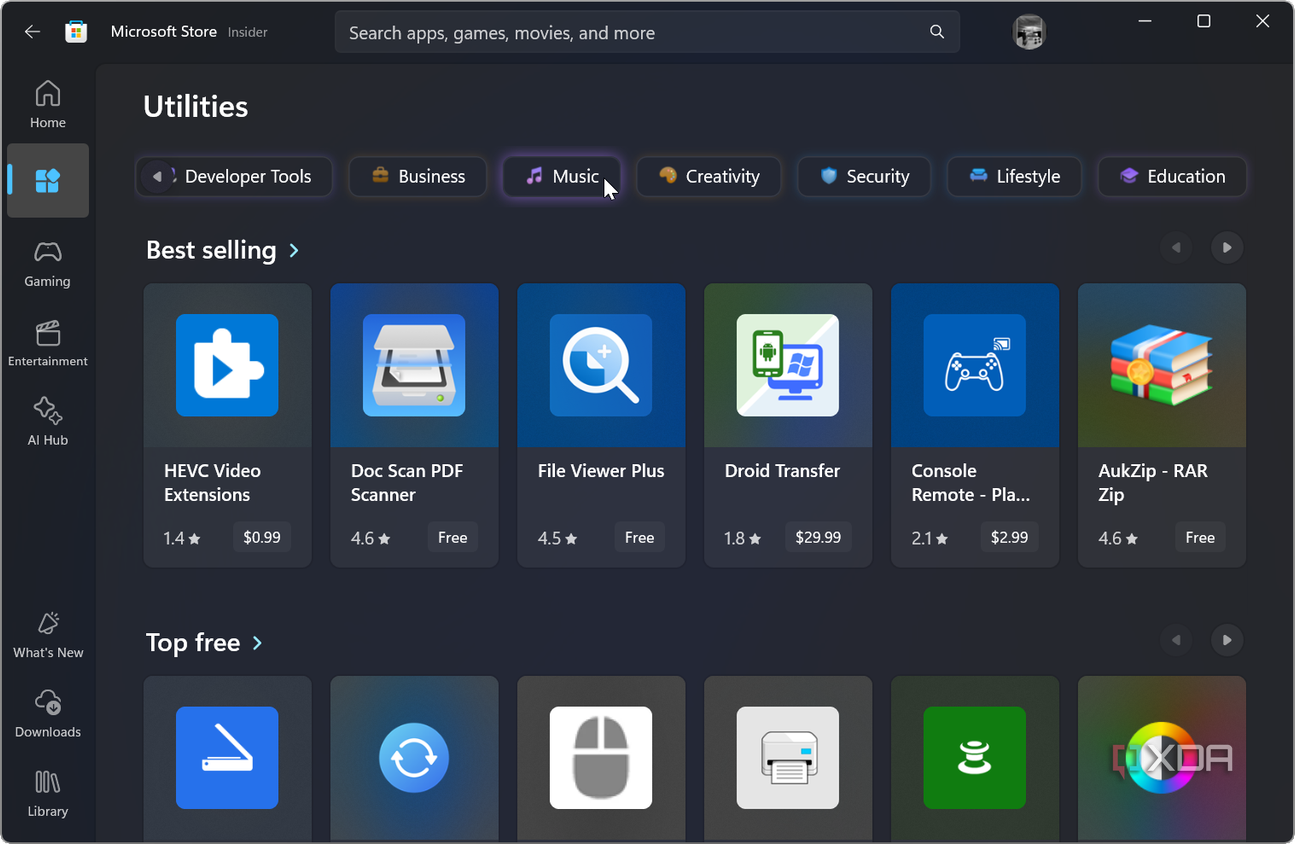This screenshot has height=844, width=1295.
Task: Select the Lifestyle category chip
Action: (1014, 176)
